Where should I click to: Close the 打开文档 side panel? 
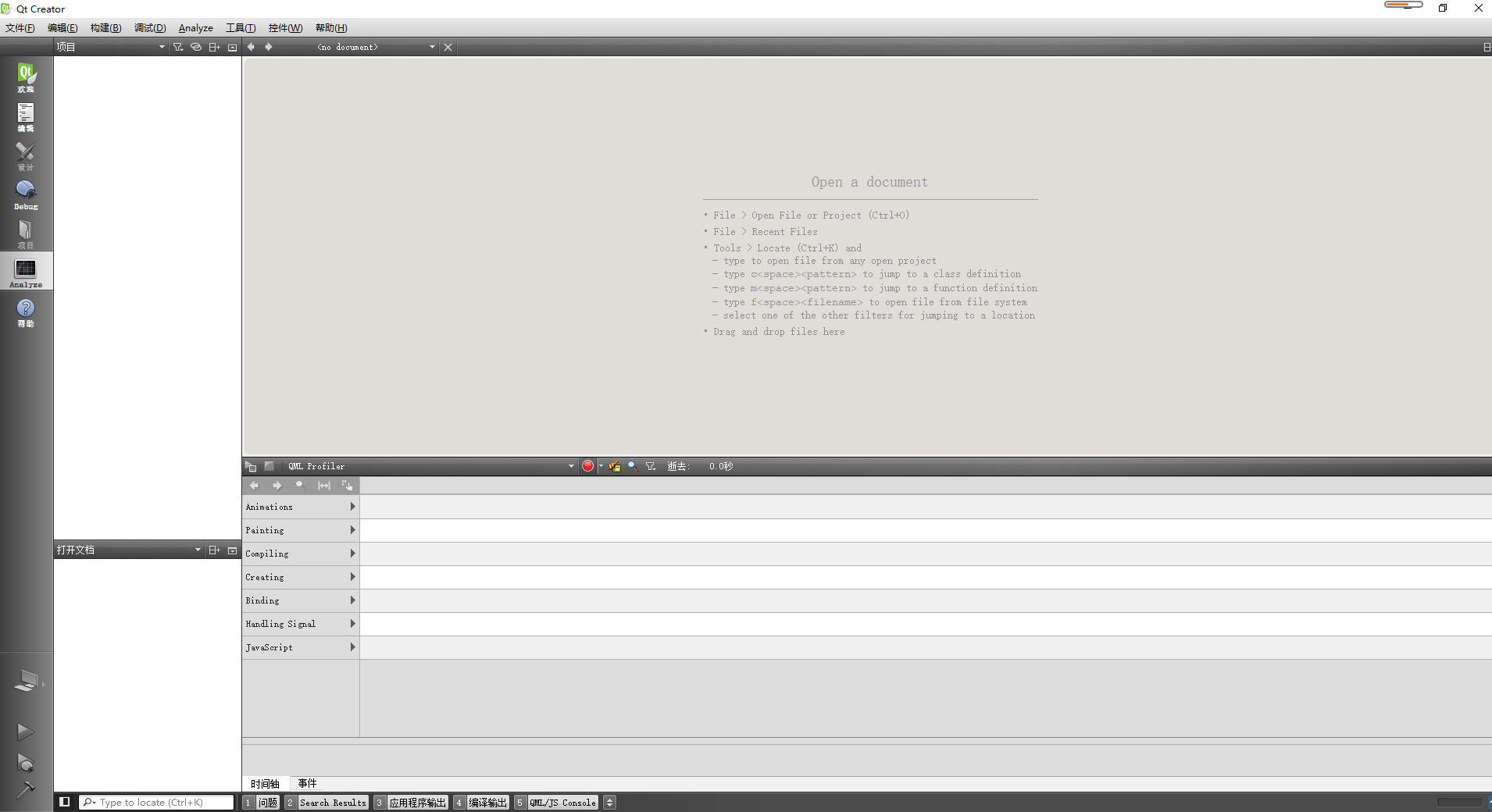tap(232, 550)
